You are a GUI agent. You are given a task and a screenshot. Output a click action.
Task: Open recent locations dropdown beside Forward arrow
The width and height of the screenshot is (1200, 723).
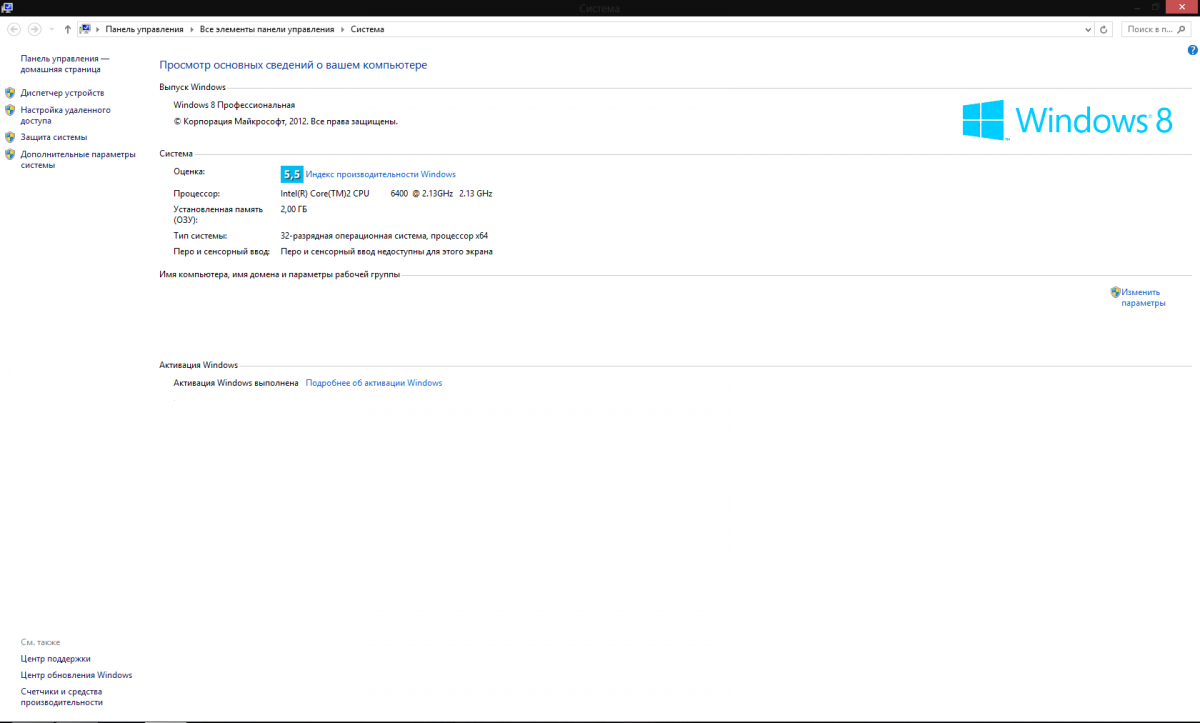50,30
